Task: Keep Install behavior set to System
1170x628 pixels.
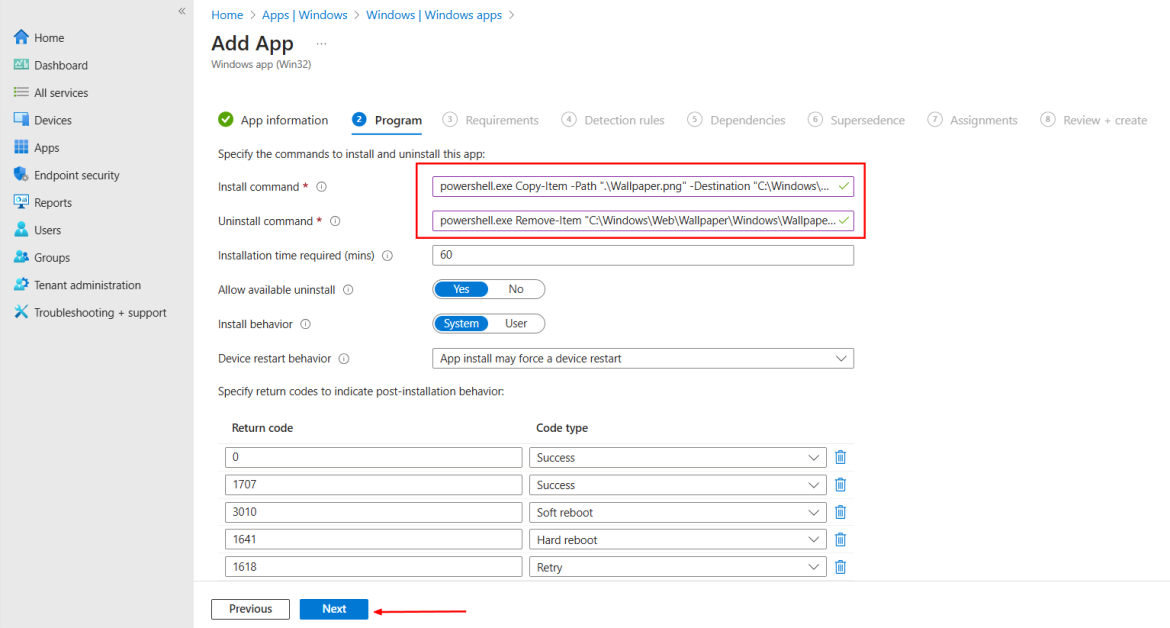Action: tap(461, 323)
